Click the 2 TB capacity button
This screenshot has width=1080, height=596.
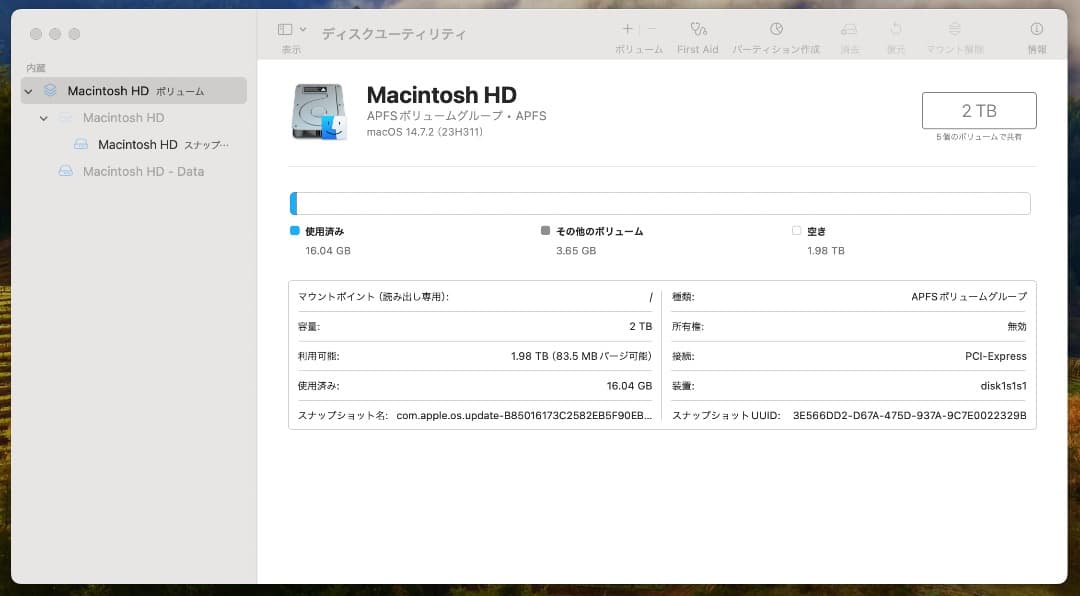pyautogui.click(x=978, y=111)
